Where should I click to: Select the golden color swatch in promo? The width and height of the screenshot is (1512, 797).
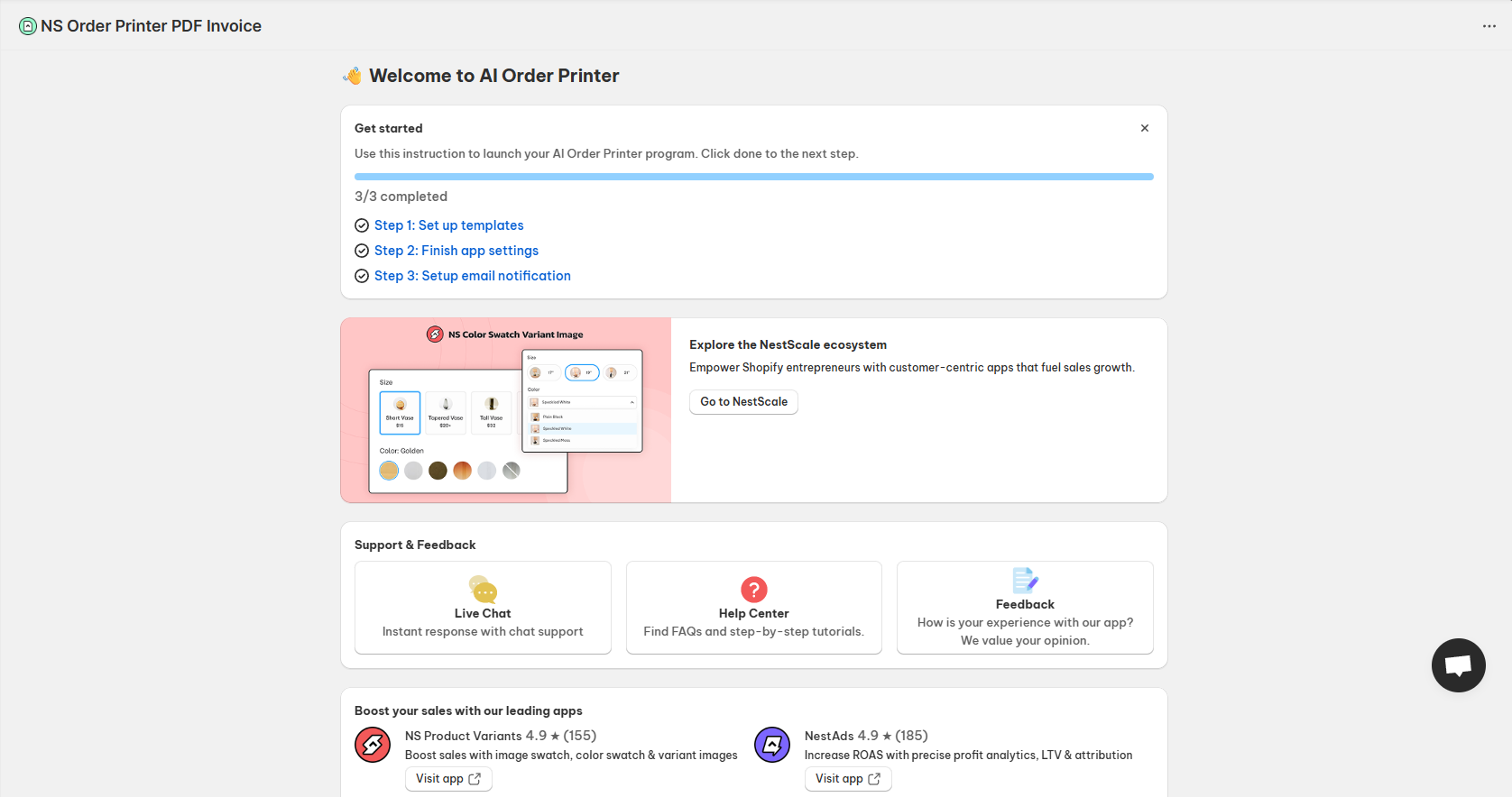pos(389,471)
